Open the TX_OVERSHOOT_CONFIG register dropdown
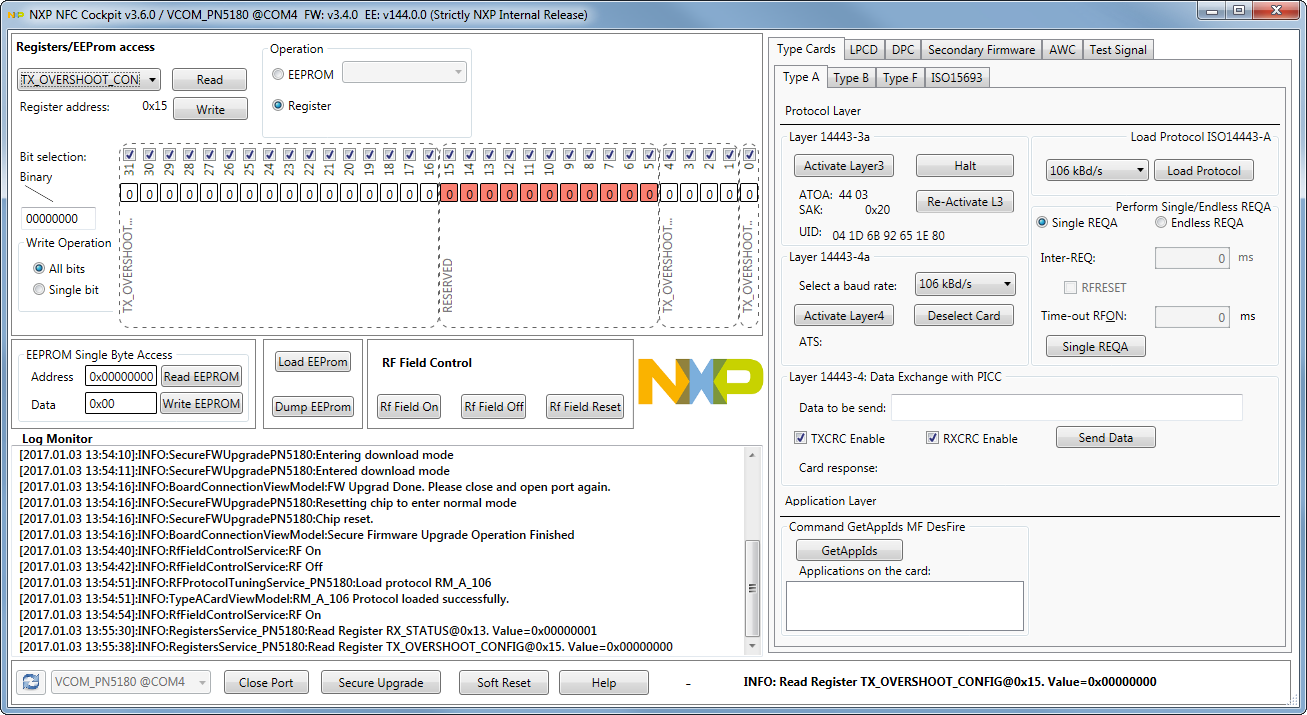The width and height of the screenshot is (1307, 715). point(89,80)
